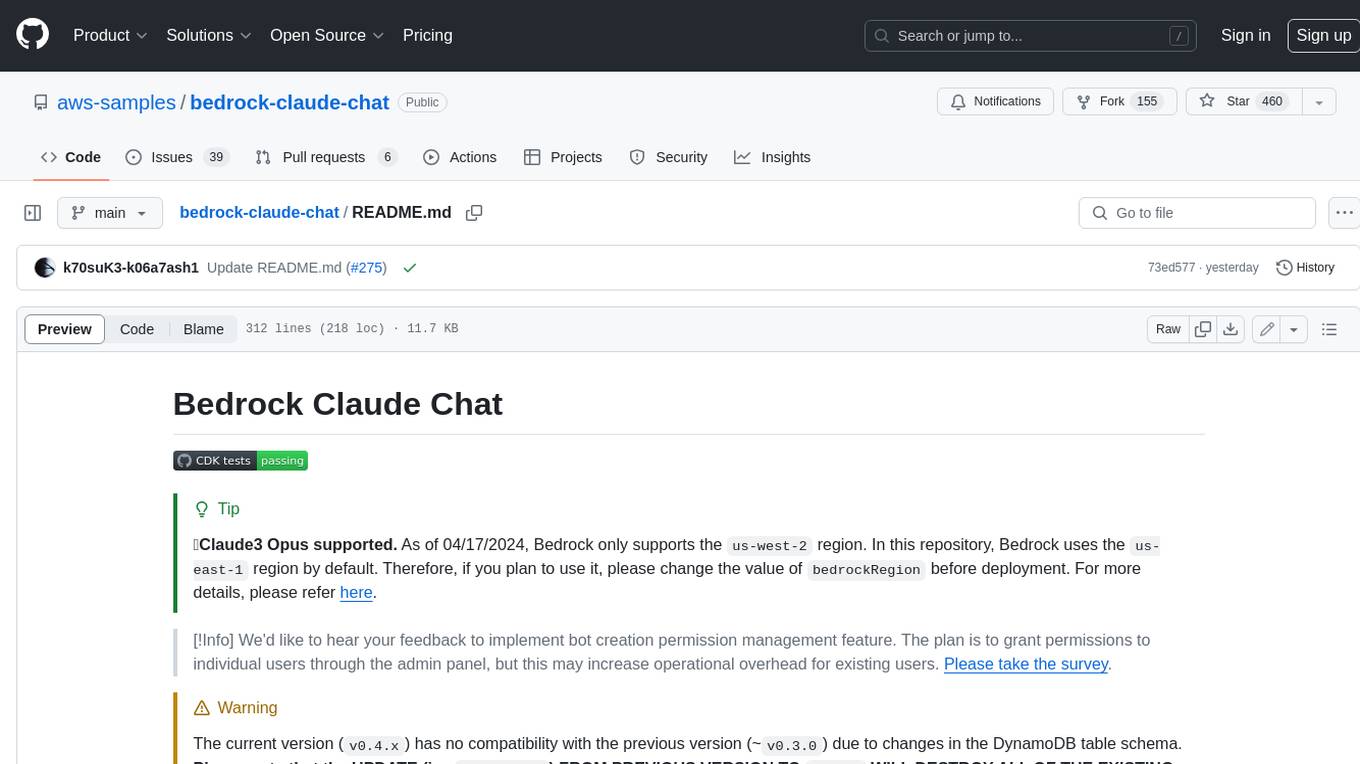Click Sign in link
1360x764 pixels.
(1245, 35)
